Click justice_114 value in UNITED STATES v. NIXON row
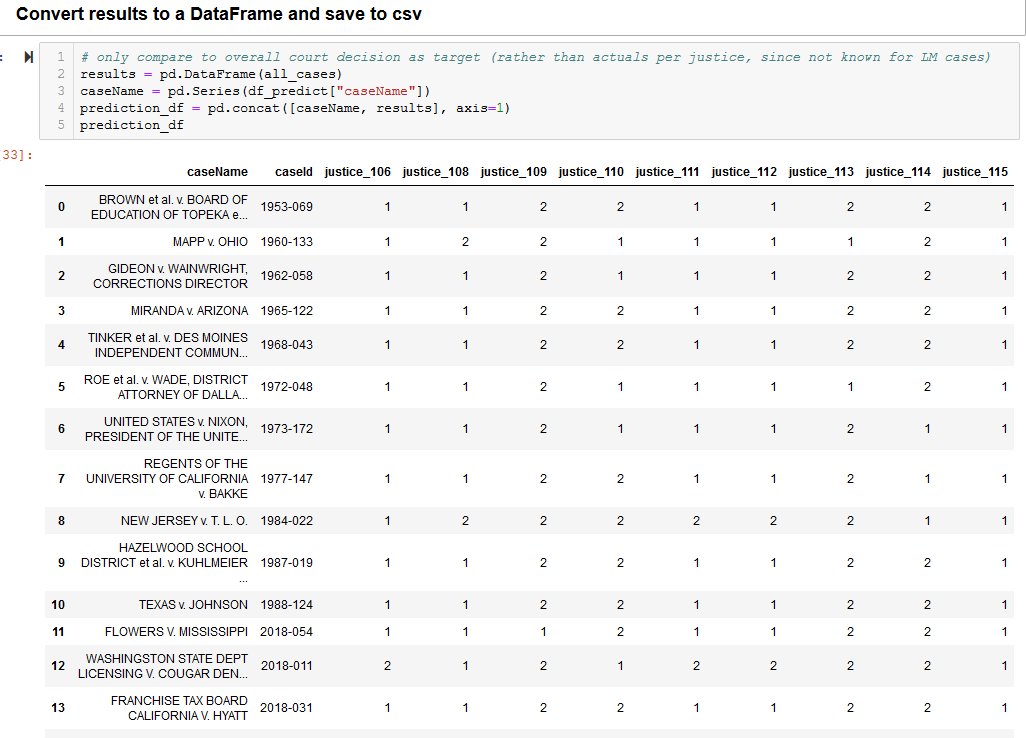The width and height of the screenshot is (1026, 738). tap(927, 429)
